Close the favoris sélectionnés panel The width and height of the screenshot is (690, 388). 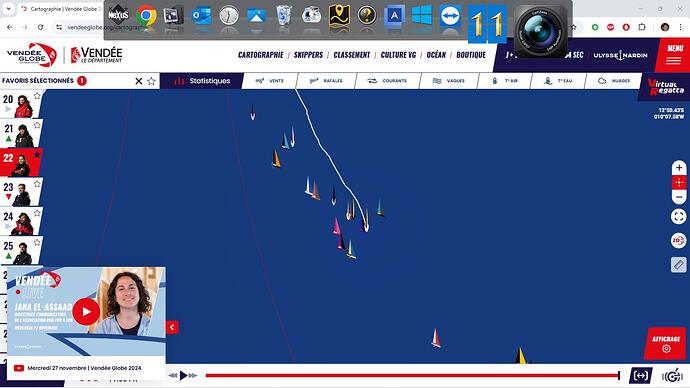[139, 81]
